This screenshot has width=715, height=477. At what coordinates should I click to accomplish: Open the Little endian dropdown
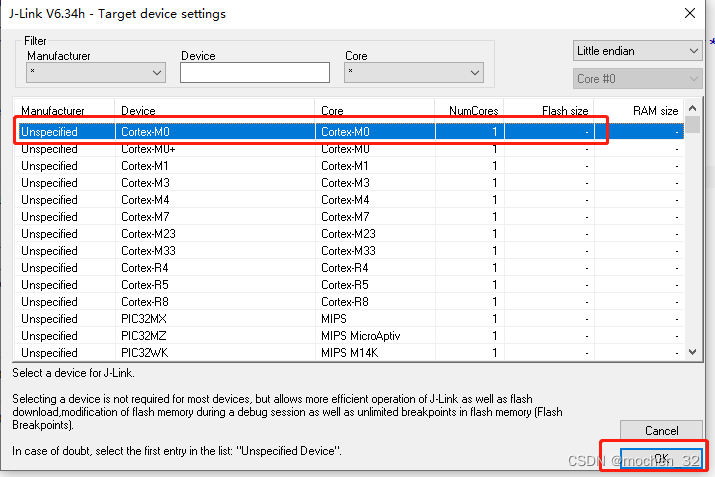[637, 51]
